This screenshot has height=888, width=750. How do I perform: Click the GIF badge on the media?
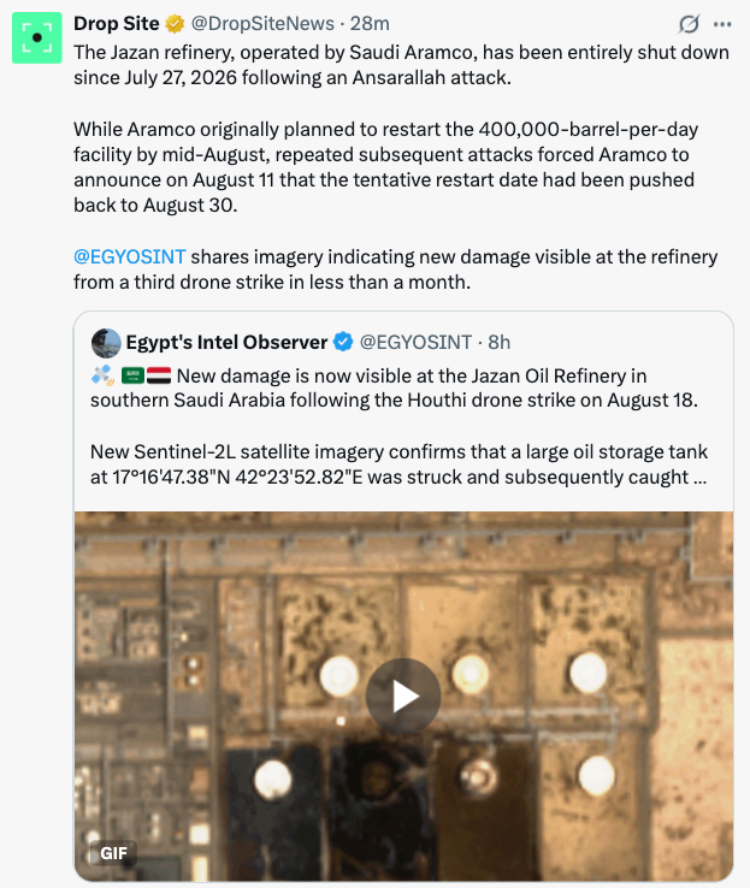tap(113, 853)
